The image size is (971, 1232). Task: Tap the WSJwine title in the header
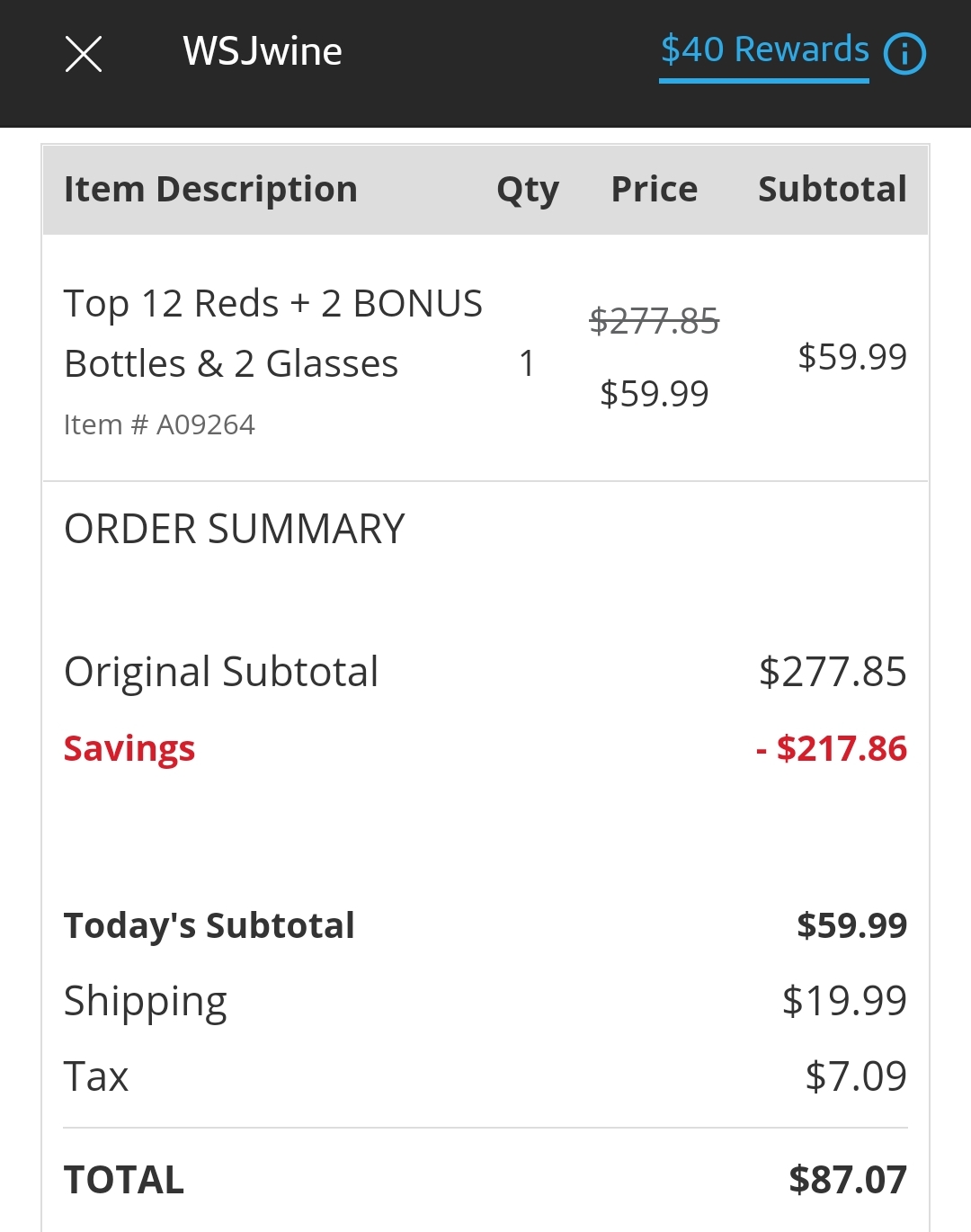[x=263, y=51]
